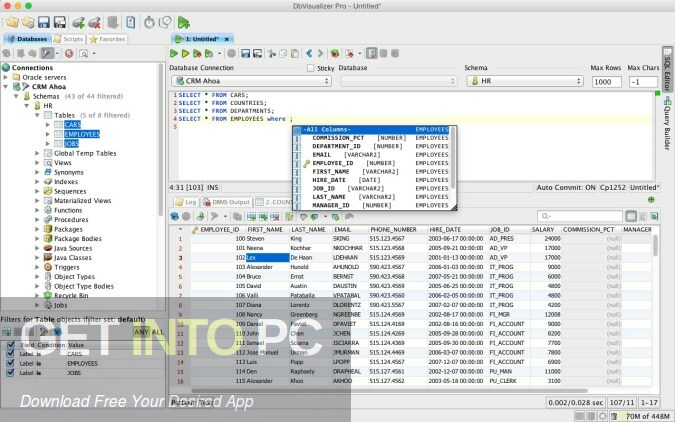Uncheck the EMPLOYEES filter row checkbox
Screen dimensions: 675x422
point(11,363)
